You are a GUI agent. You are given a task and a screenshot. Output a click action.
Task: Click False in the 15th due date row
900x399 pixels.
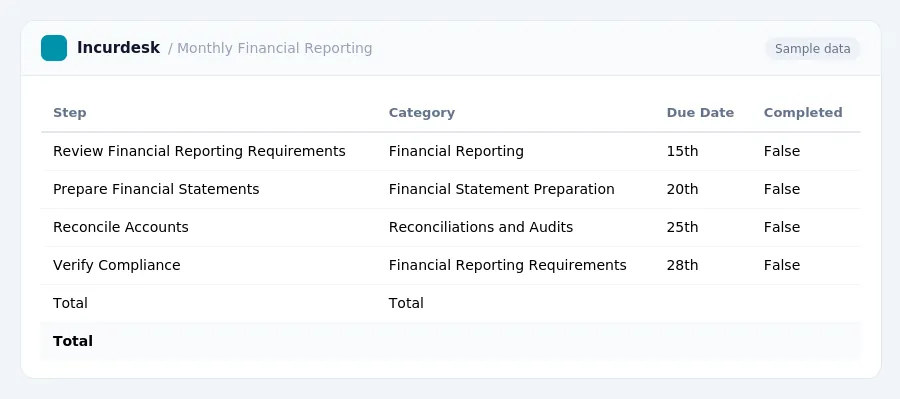pyautogui.click(x=782, y=151)
